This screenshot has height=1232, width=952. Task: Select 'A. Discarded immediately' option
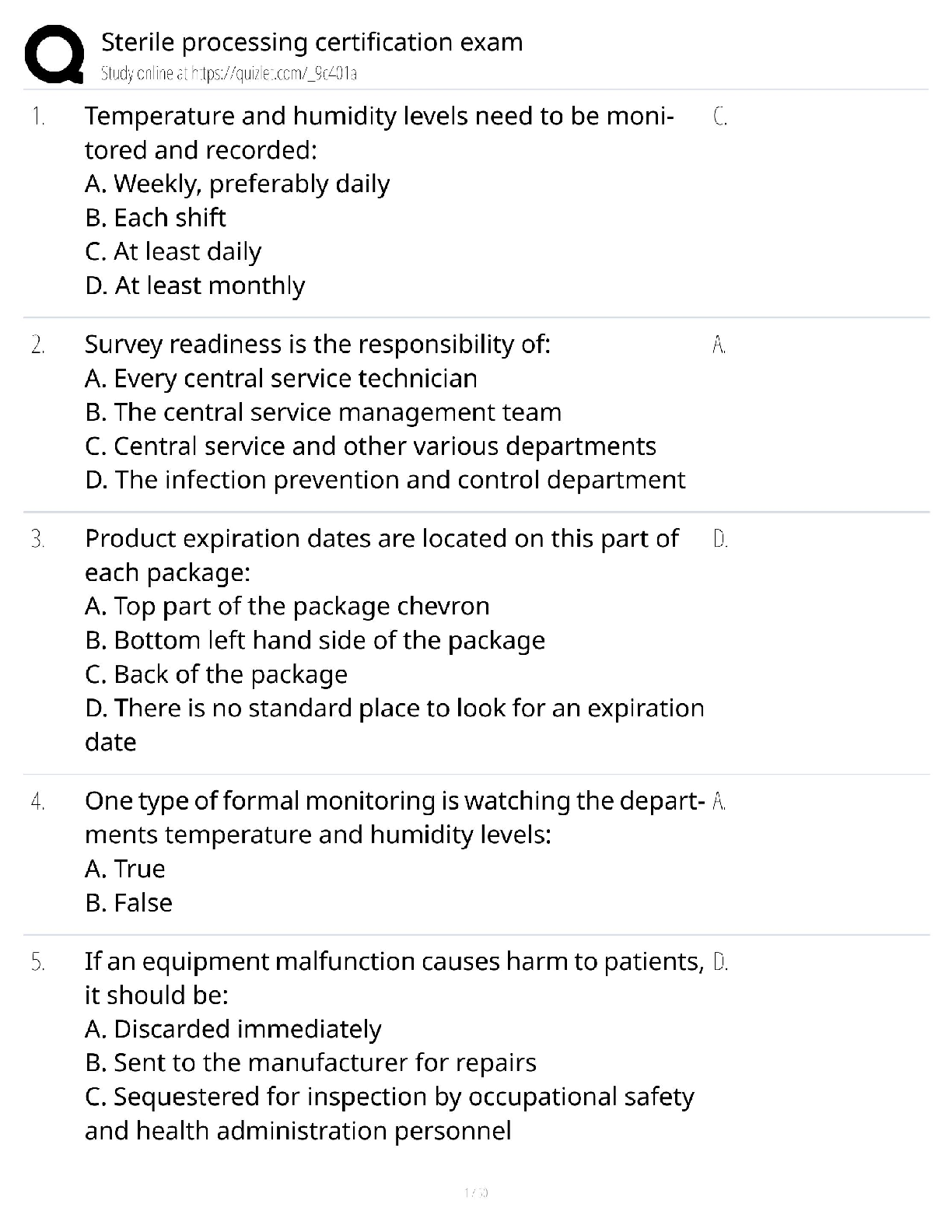[x=233, y=1030]
